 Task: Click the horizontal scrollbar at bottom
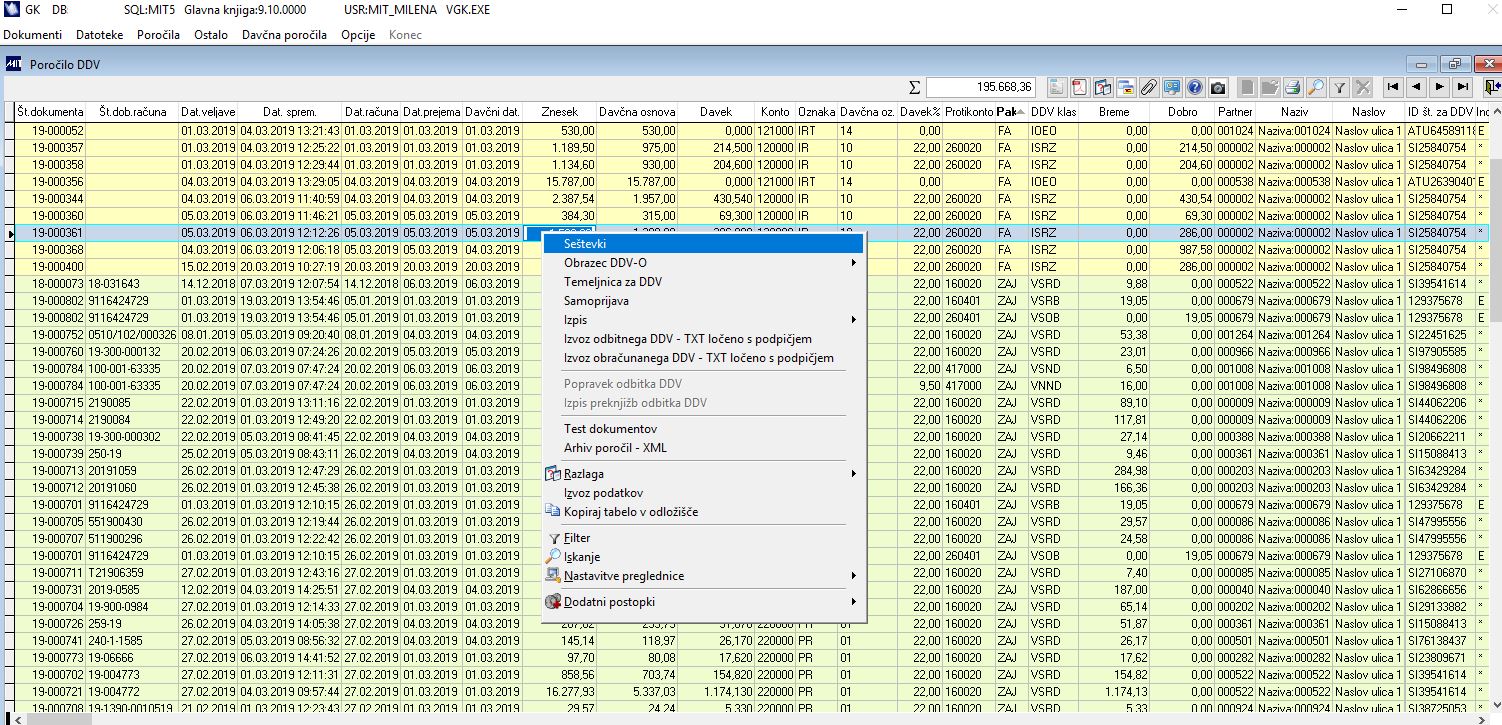[x=745, y=719]
